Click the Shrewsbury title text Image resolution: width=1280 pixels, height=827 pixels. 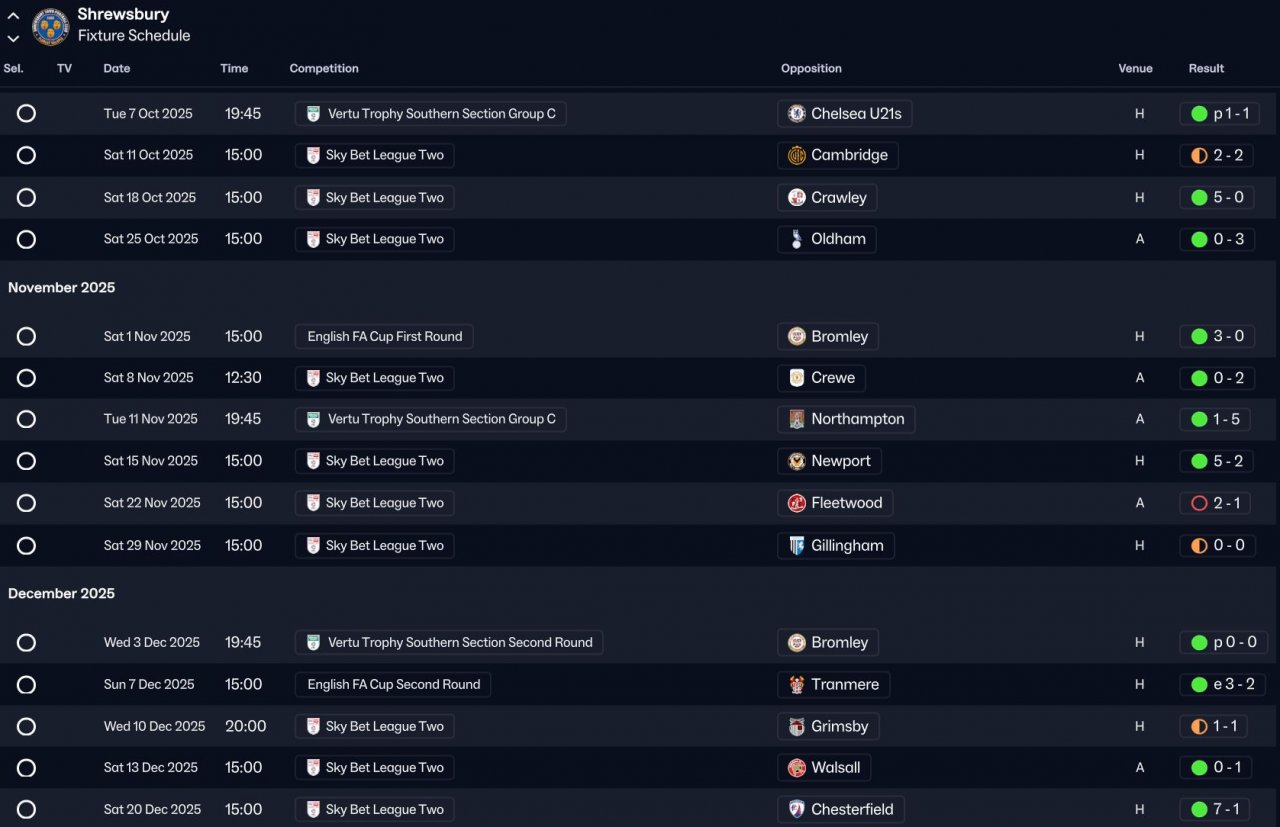123,14
